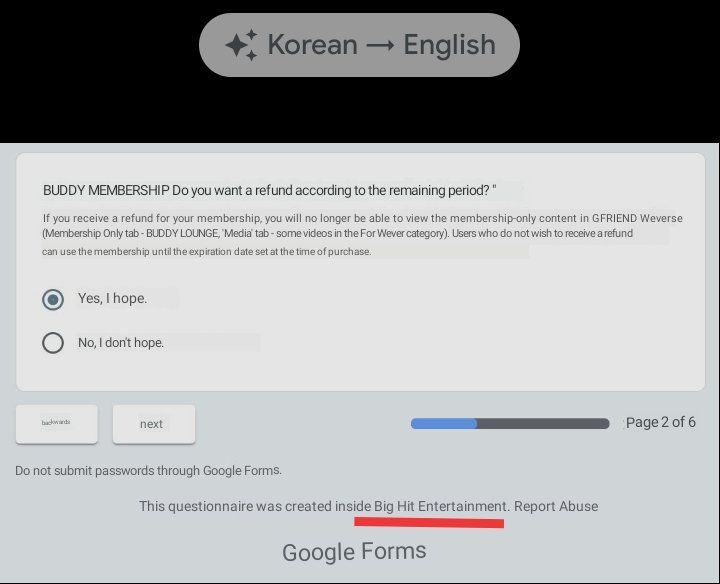
Task: Click the "No, I don't hope." option label
Action: (121, 343)
